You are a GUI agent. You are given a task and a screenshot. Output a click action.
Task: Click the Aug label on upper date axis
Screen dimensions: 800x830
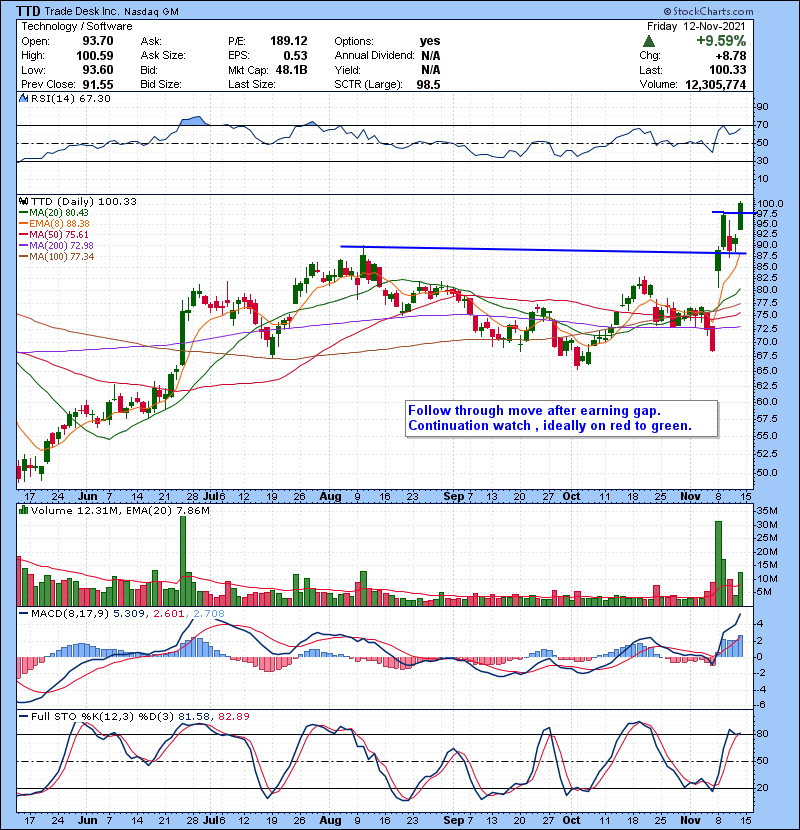pos(330,496)
